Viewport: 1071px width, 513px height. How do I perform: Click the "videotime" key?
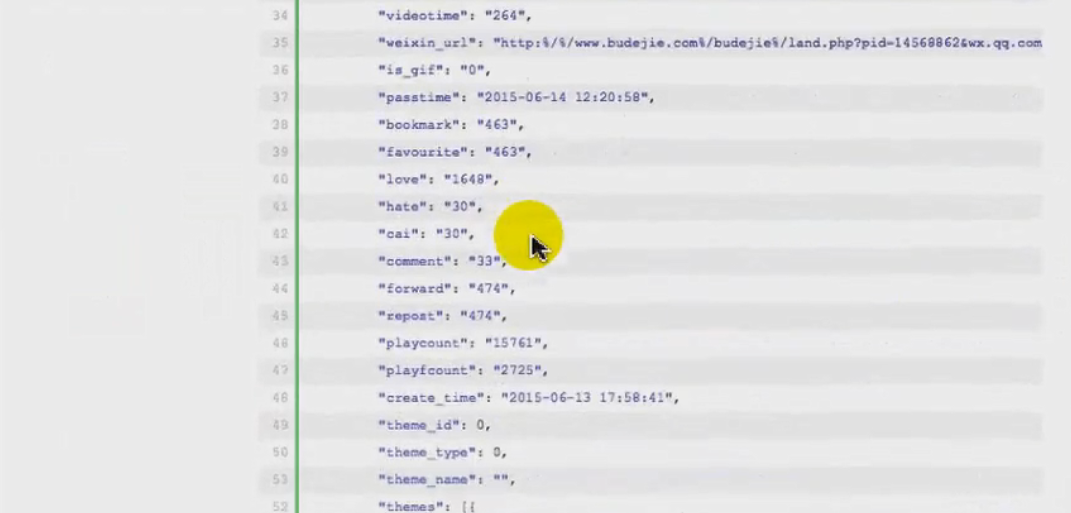click(422, 15)
